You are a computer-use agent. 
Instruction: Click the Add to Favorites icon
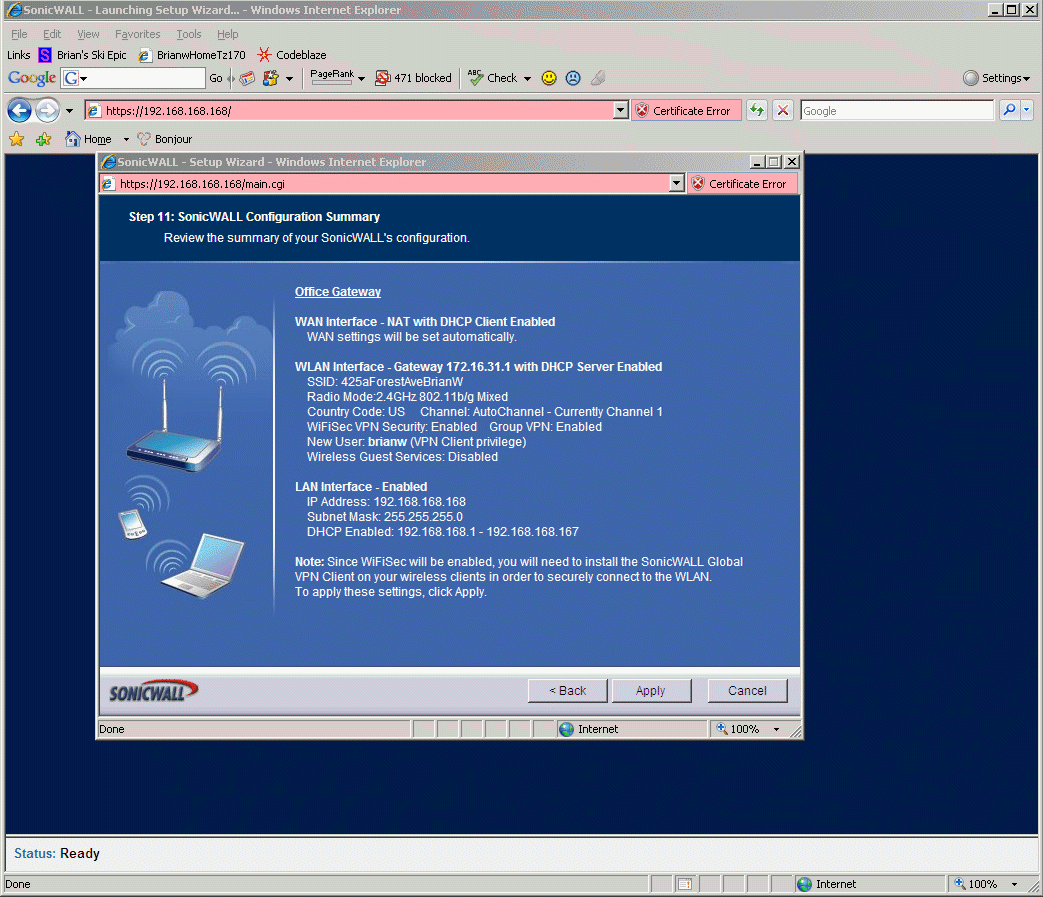[44, 139]
